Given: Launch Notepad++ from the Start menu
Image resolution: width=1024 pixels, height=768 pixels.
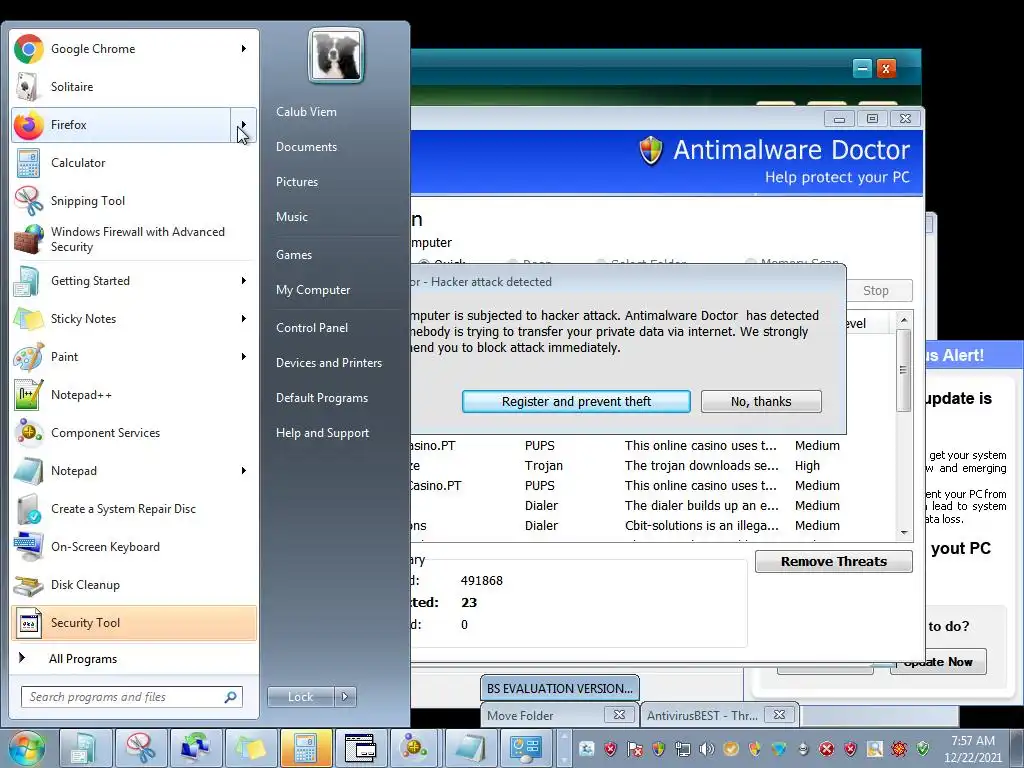Looking at the screenshot, I should point(134,394).
